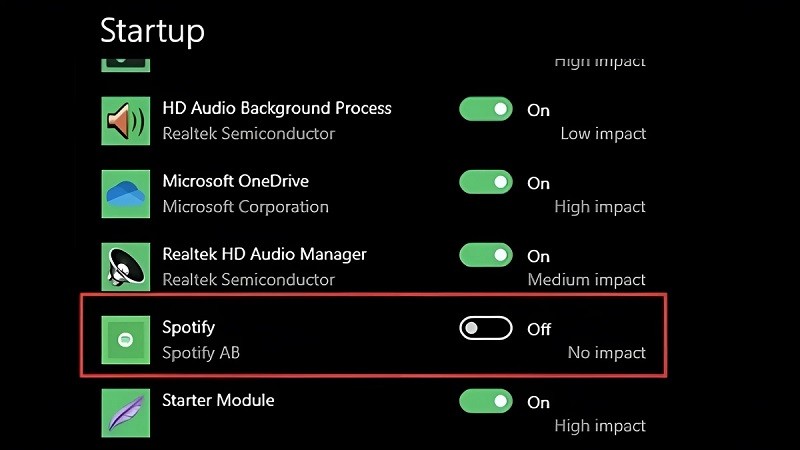
Task: Click the Spotify app icon
Action: (x=126, y=340)
